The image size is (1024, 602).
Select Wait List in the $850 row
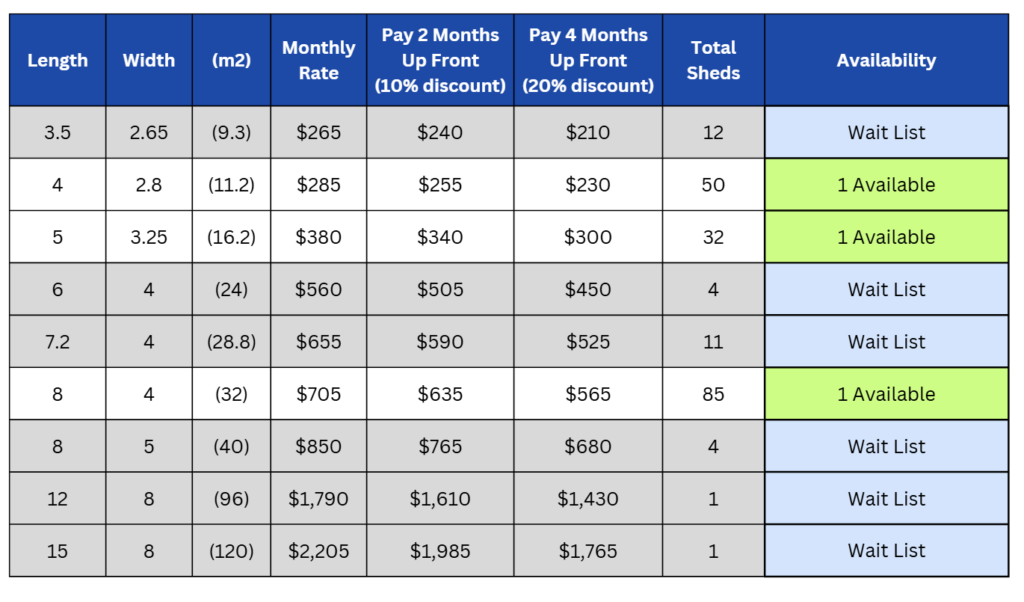point(886,446)
